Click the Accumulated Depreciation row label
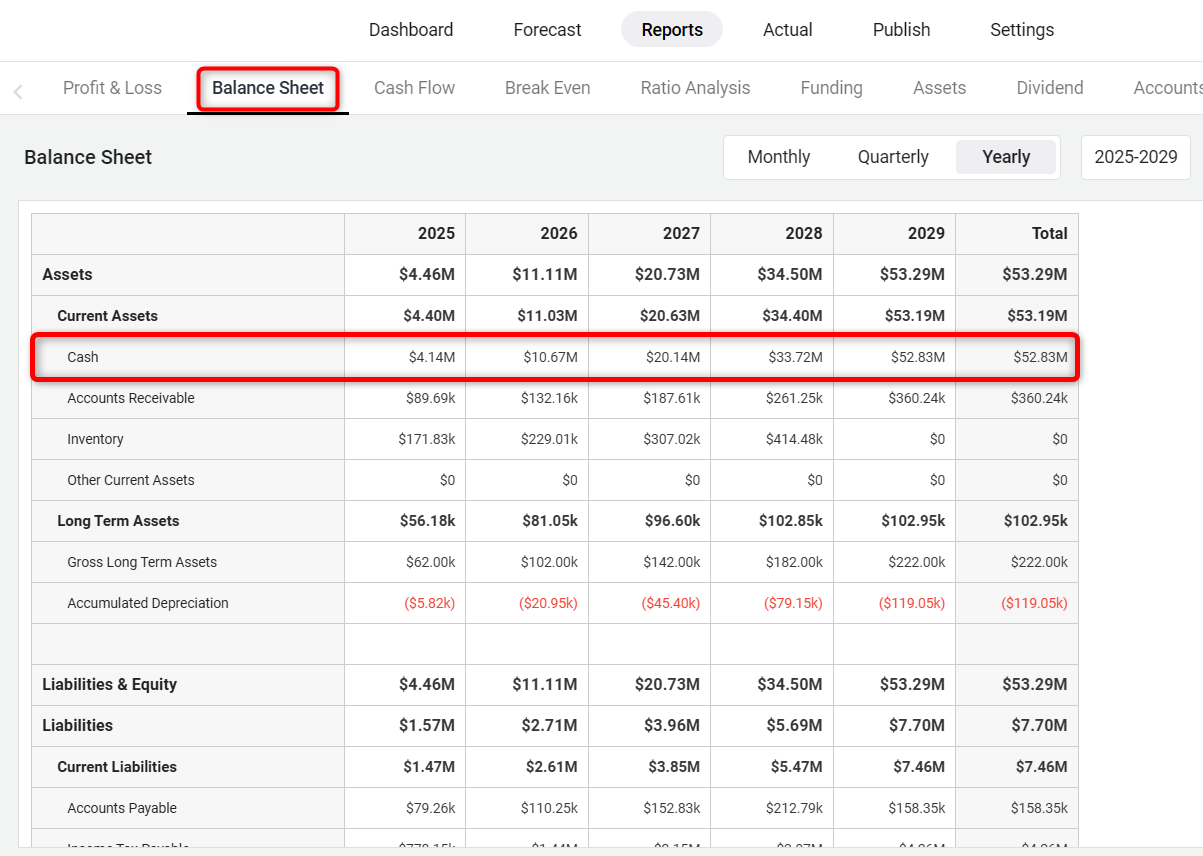Screen dimensions: 1203x856 click(x=148, y=603)
